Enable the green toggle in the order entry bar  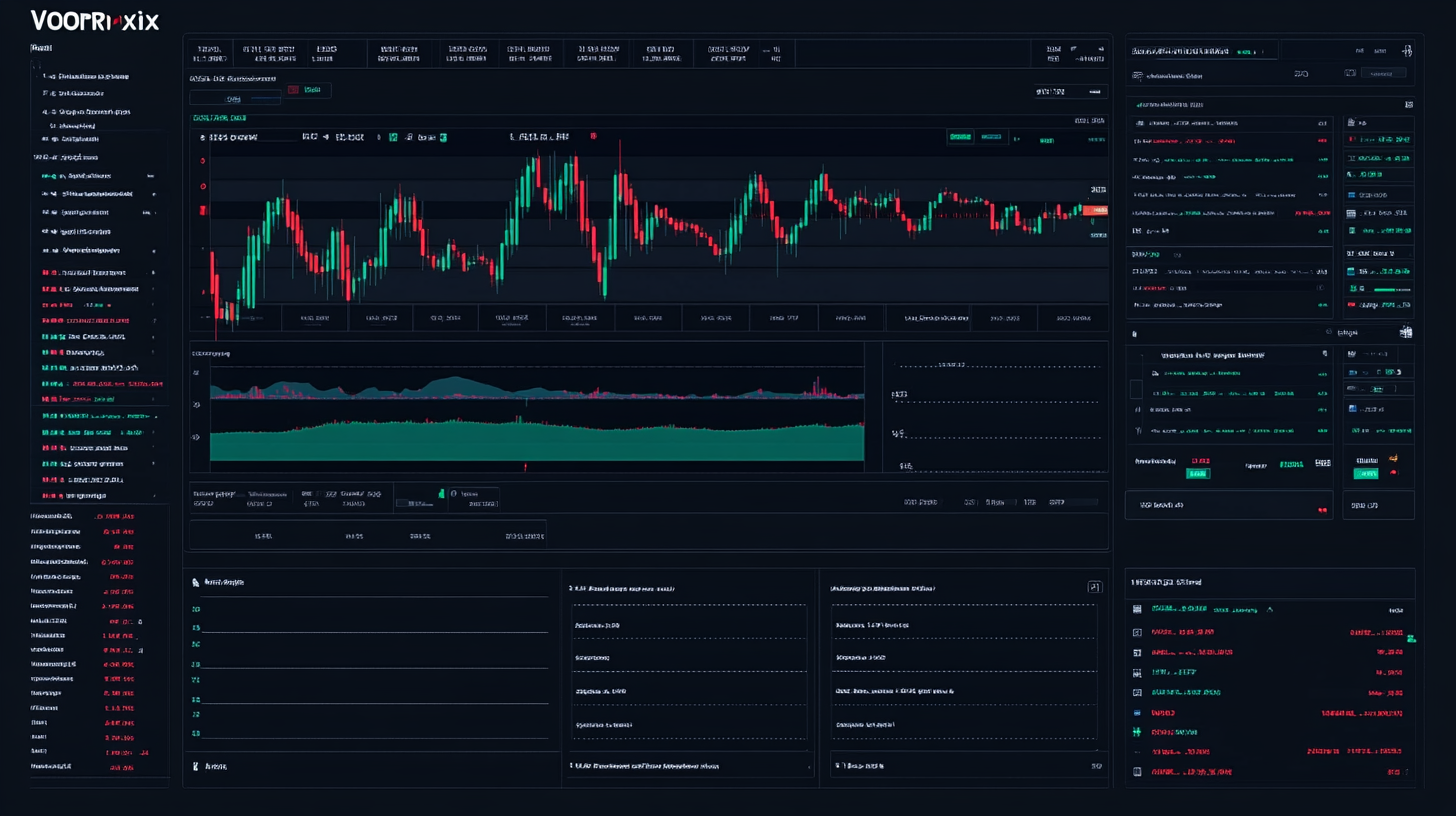click(440, 495)
